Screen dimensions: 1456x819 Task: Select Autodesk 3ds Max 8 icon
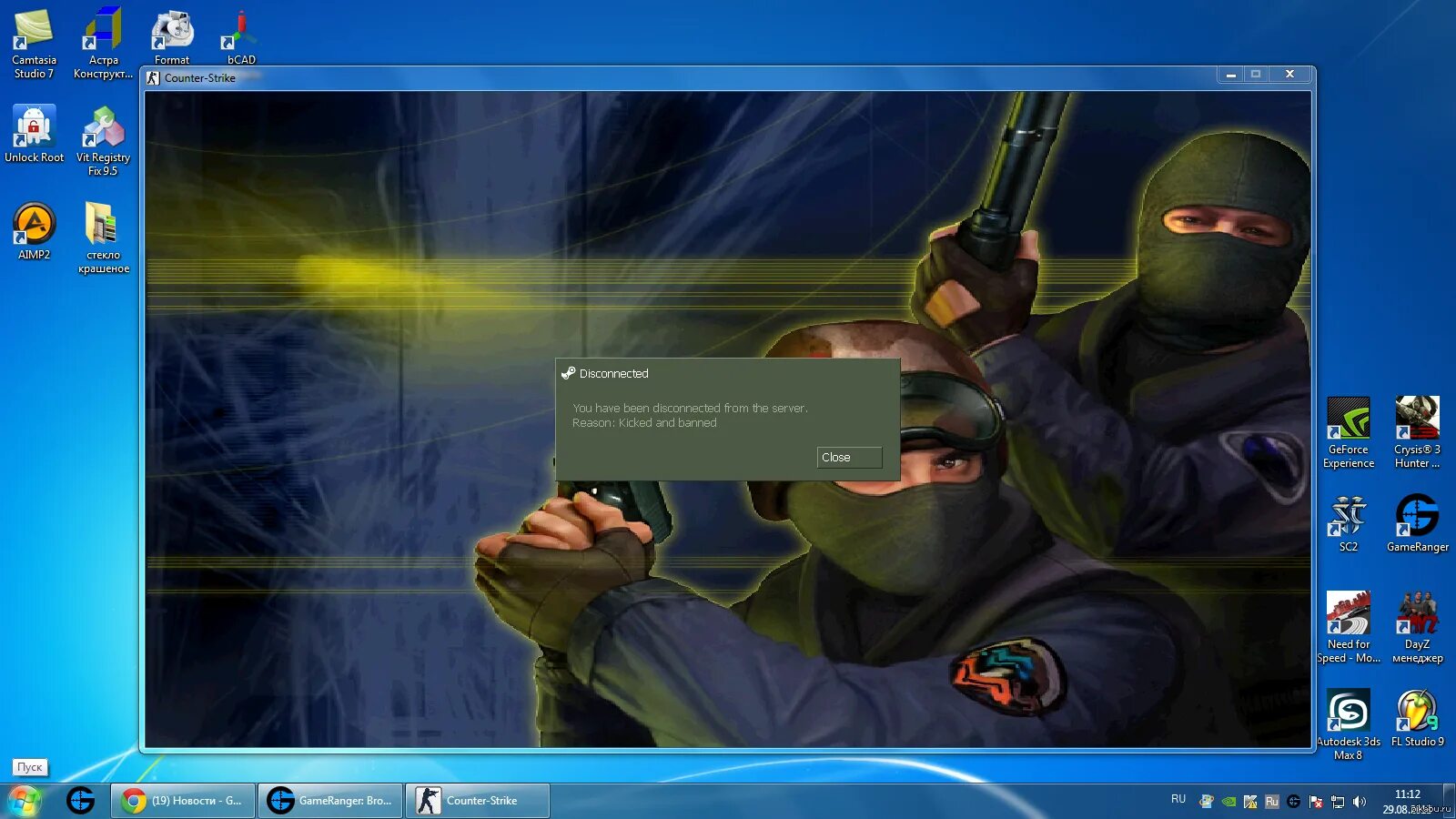[1349, 725]
